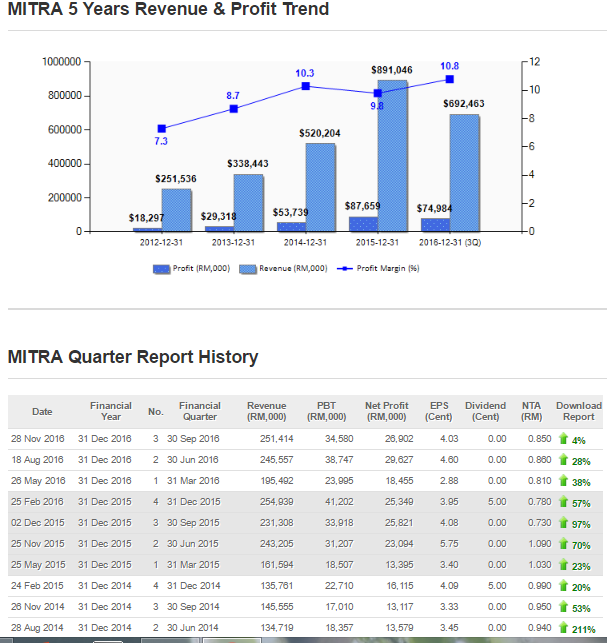The image size is (607, 643).
Task: Click the Date column header
Action: tap(42, 411)
